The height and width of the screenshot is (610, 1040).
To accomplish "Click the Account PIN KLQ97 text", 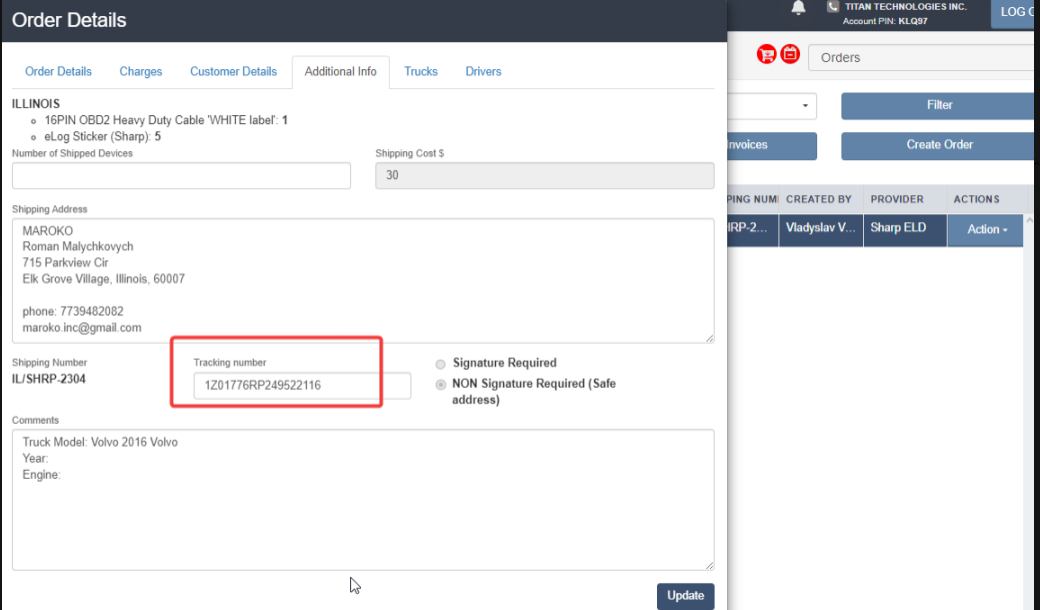I will coord(885,21).
